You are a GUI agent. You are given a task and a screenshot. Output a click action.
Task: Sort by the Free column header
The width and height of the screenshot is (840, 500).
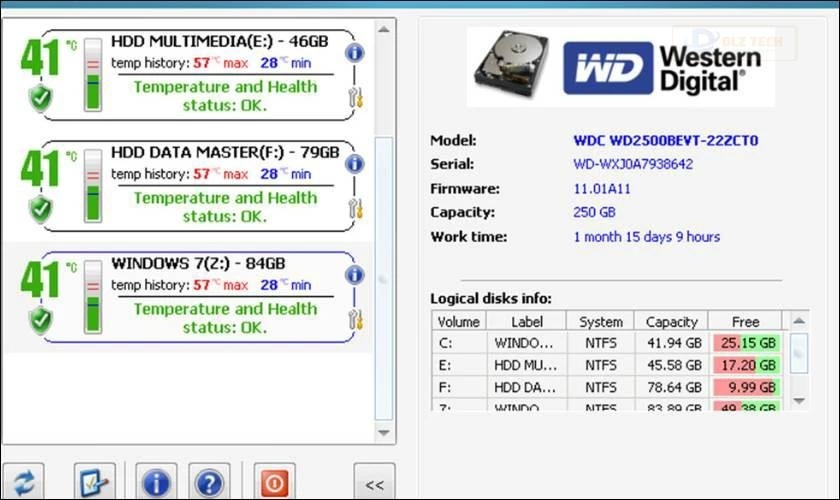tap(745, 322)
